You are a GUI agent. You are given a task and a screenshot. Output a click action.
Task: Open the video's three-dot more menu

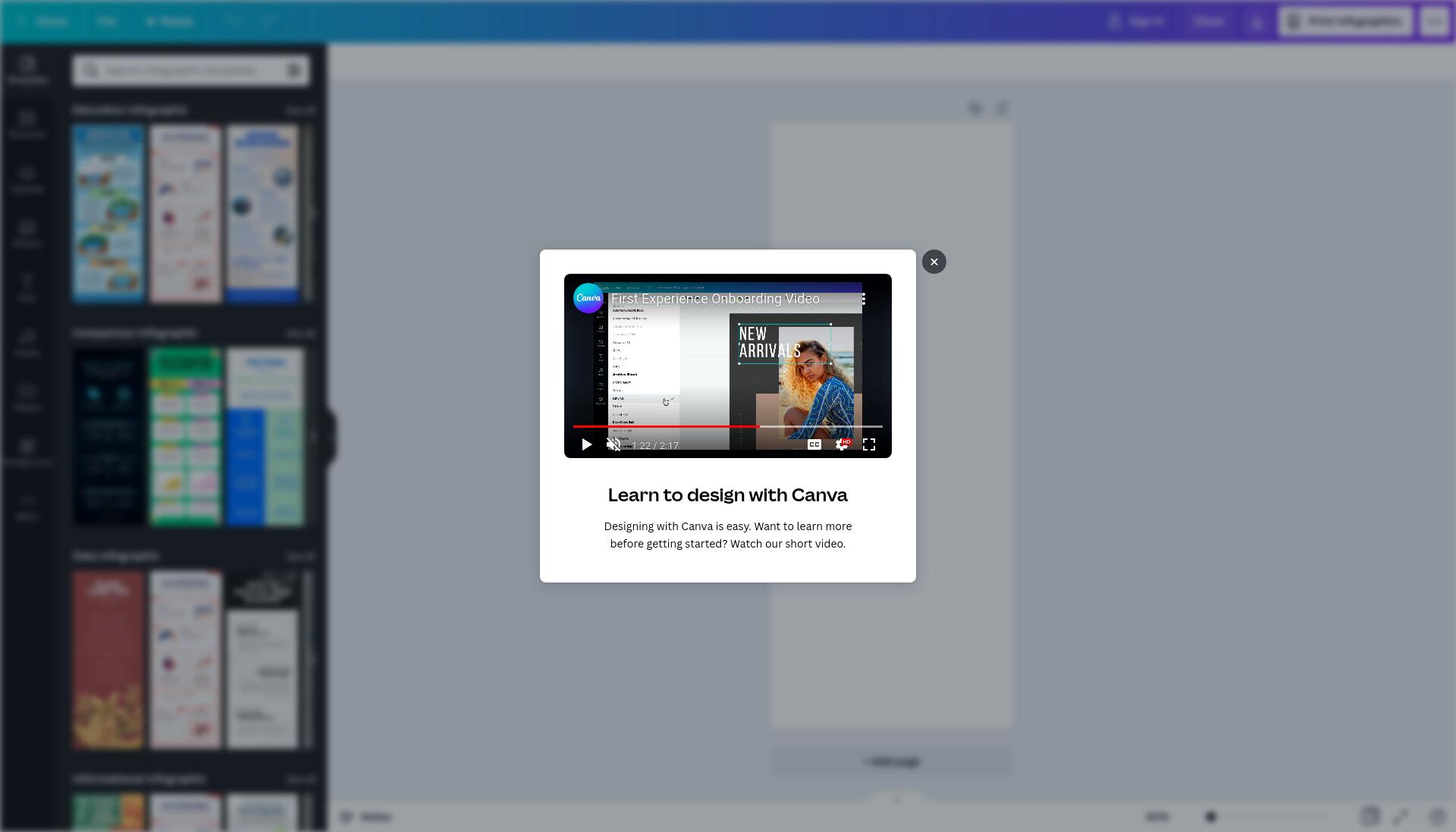coord(863,299)
